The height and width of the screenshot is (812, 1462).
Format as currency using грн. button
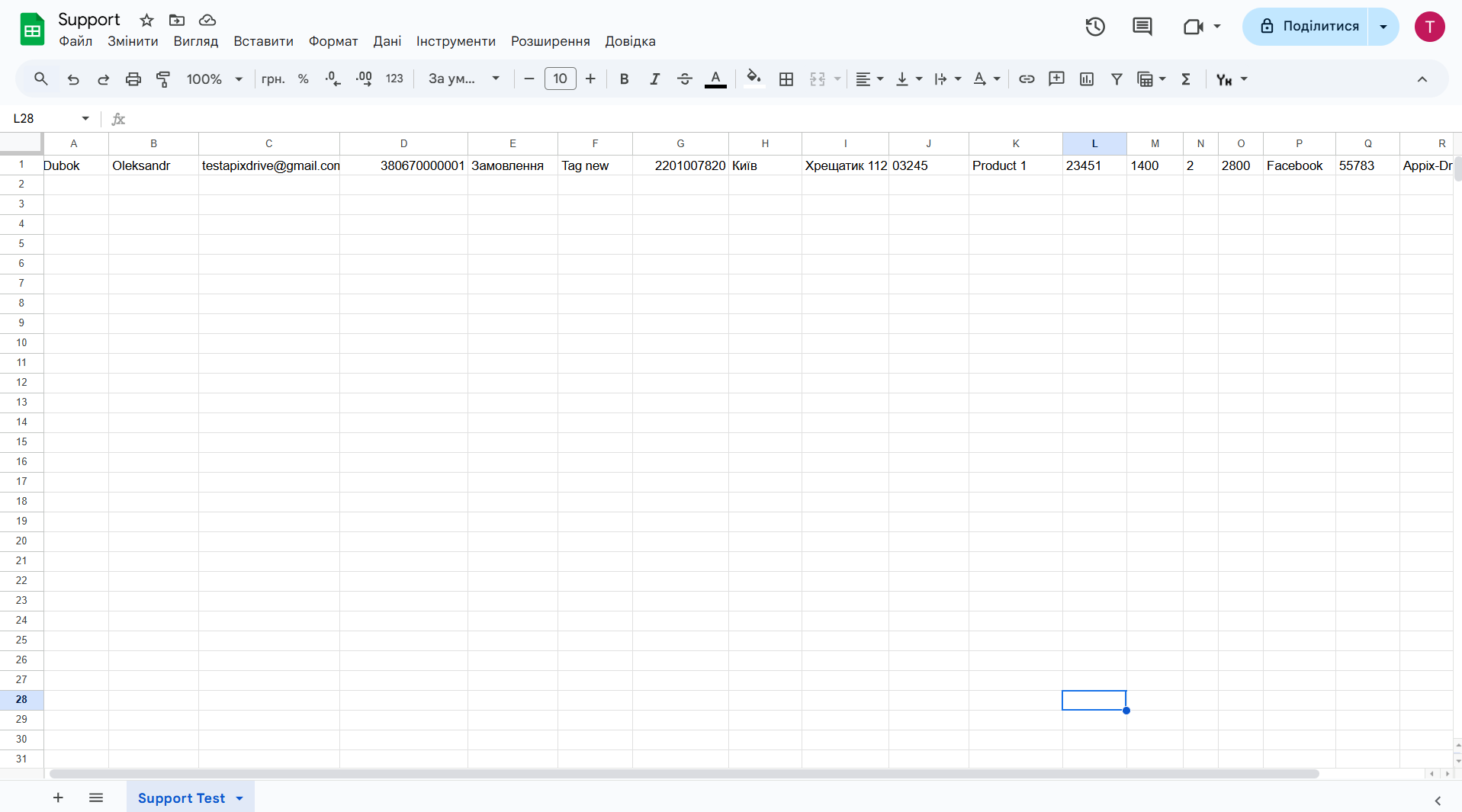coord(273,79)
